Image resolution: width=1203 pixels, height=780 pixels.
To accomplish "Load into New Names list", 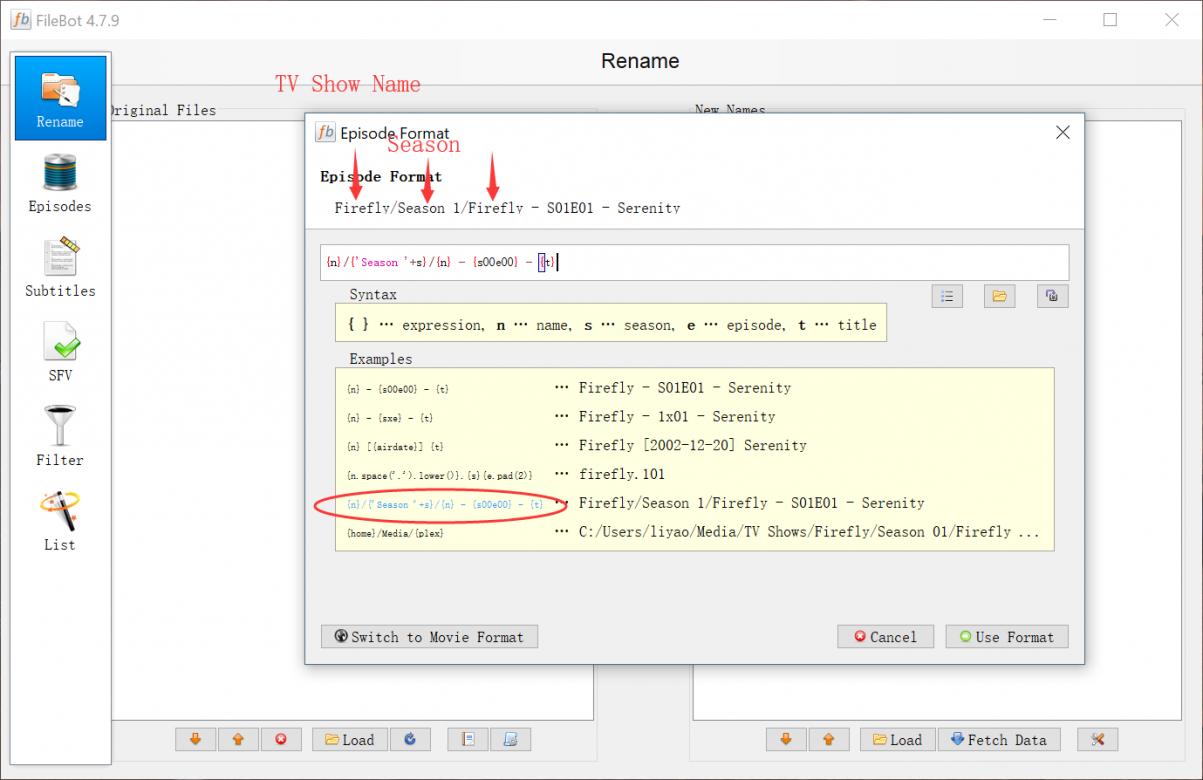I will (x=897, y=740).
